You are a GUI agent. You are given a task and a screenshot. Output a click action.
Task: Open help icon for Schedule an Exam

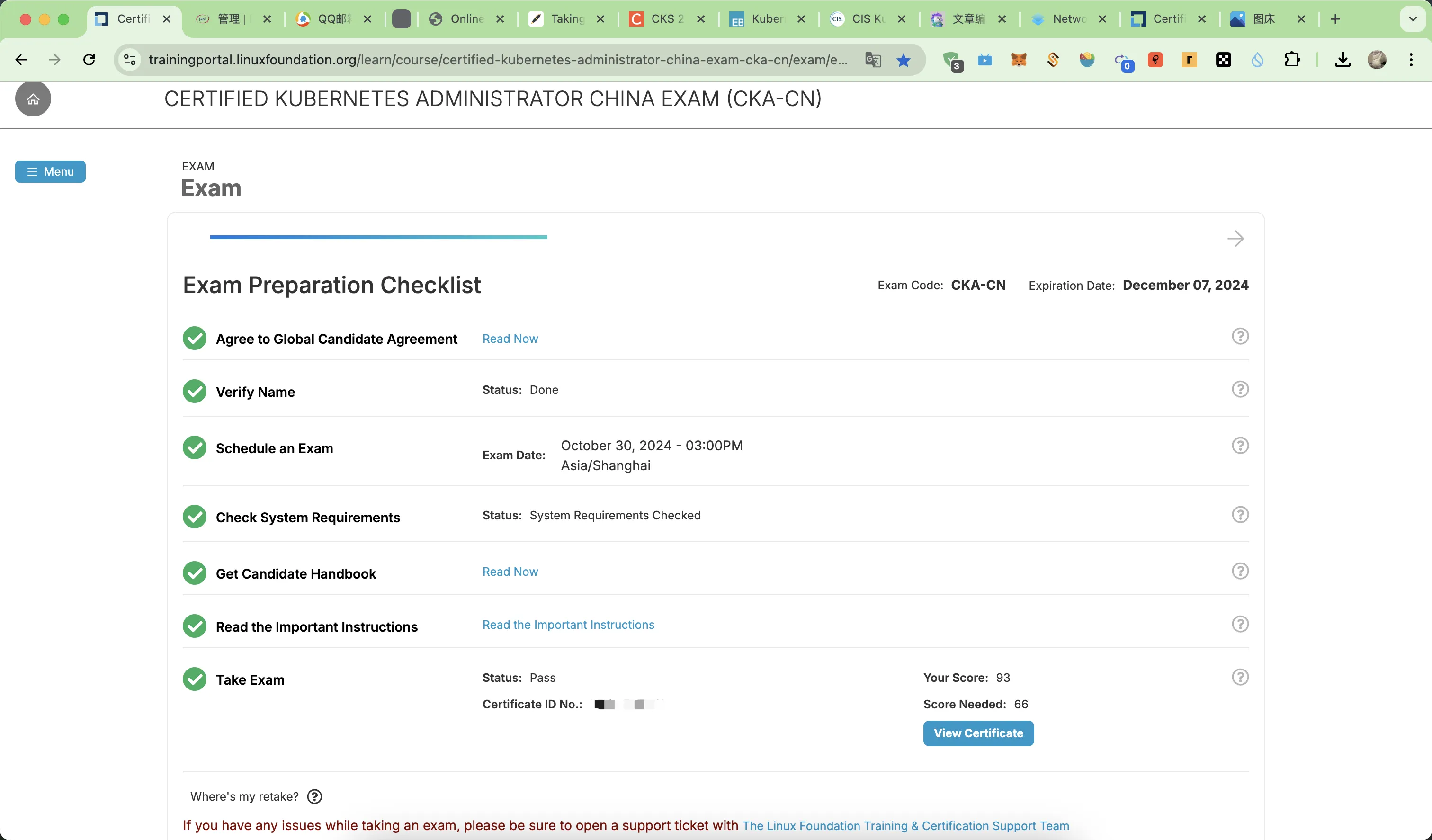[x=1240, y=446]
